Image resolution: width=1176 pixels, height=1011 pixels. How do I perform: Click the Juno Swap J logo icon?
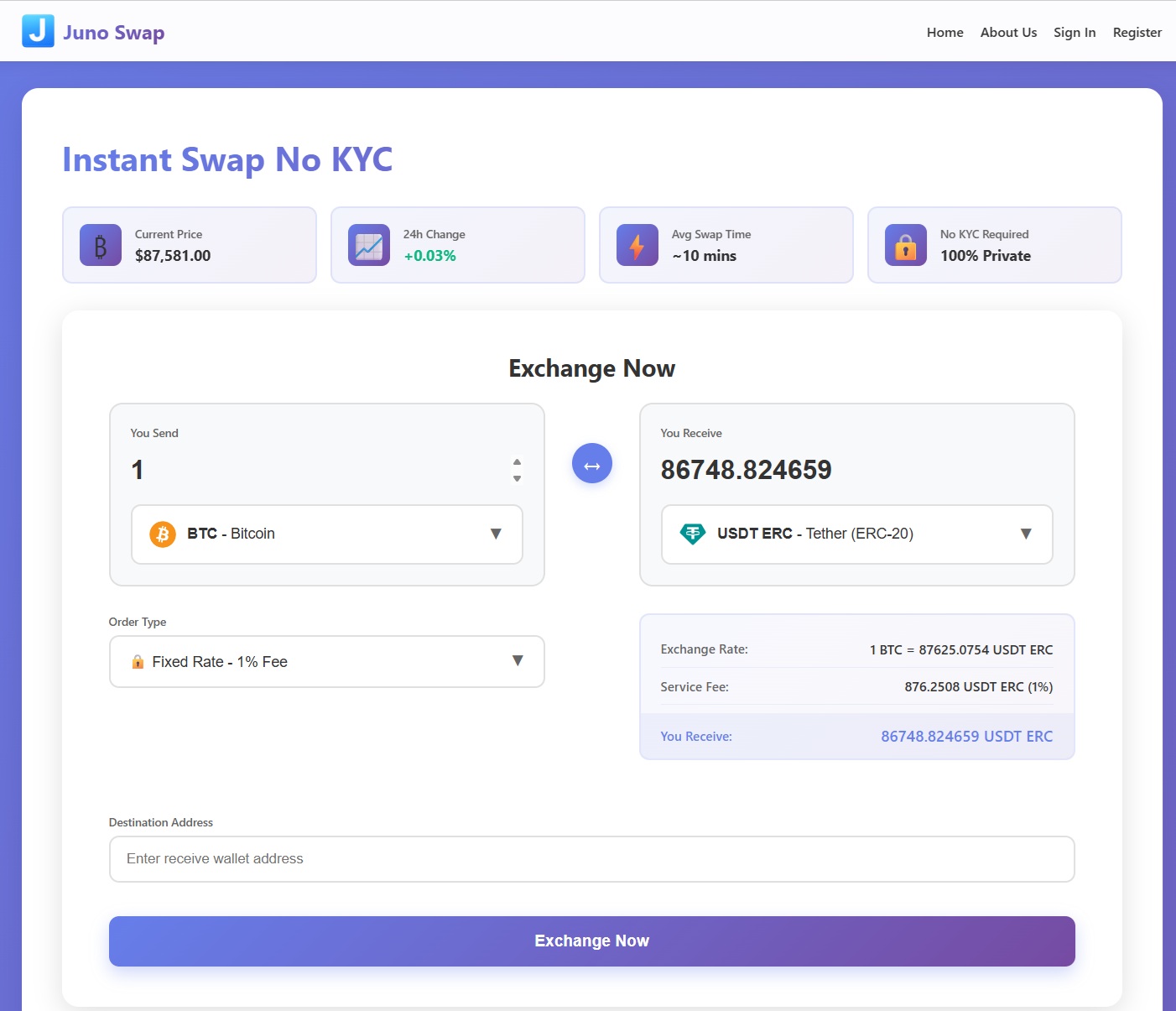click(x=38, y=31)
